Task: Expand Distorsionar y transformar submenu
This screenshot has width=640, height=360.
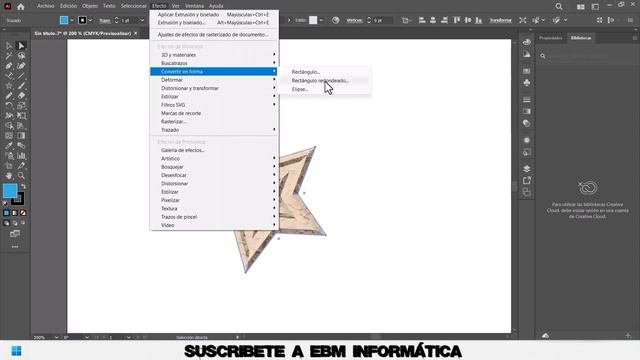Action: pyautogui.click(x=215, y=88)
